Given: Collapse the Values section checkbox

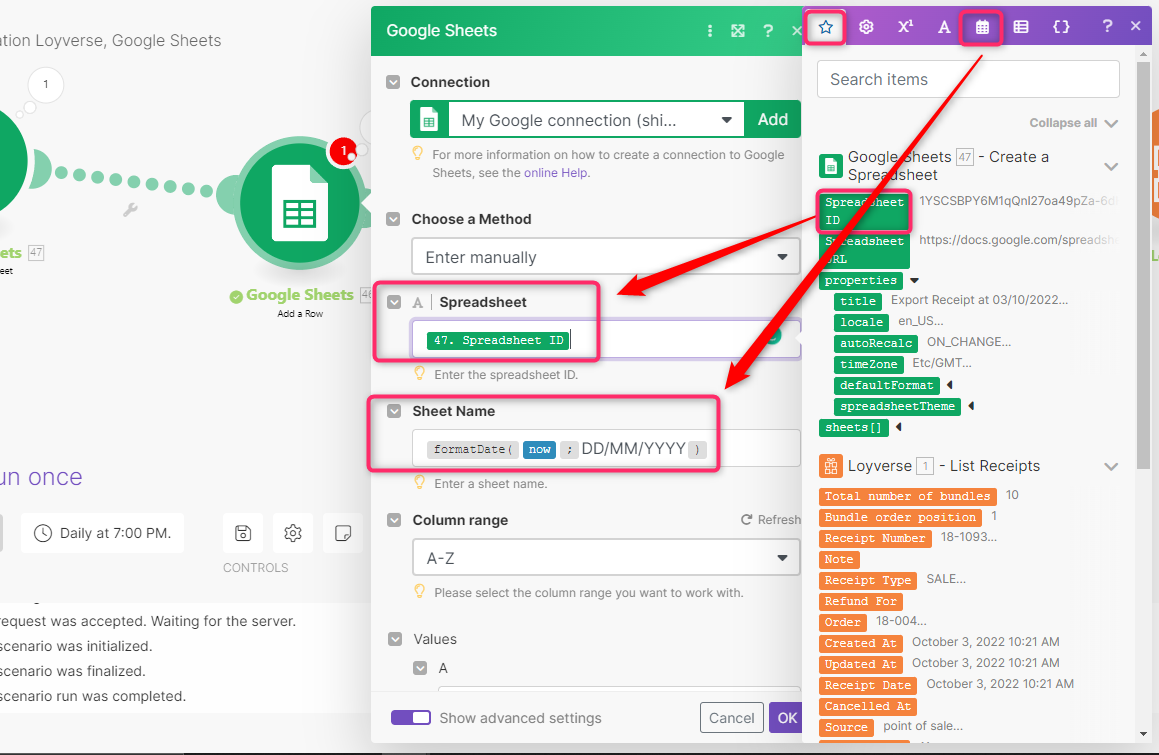Looking at the screenshot, I should coord(394,639).
